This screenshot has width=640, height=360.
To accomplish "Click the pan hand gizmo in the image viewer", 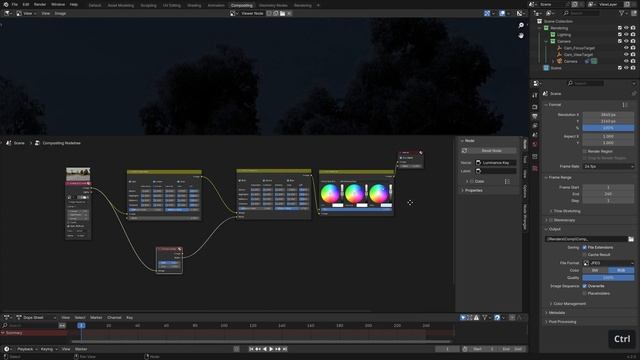I will [x=521, y=36].
